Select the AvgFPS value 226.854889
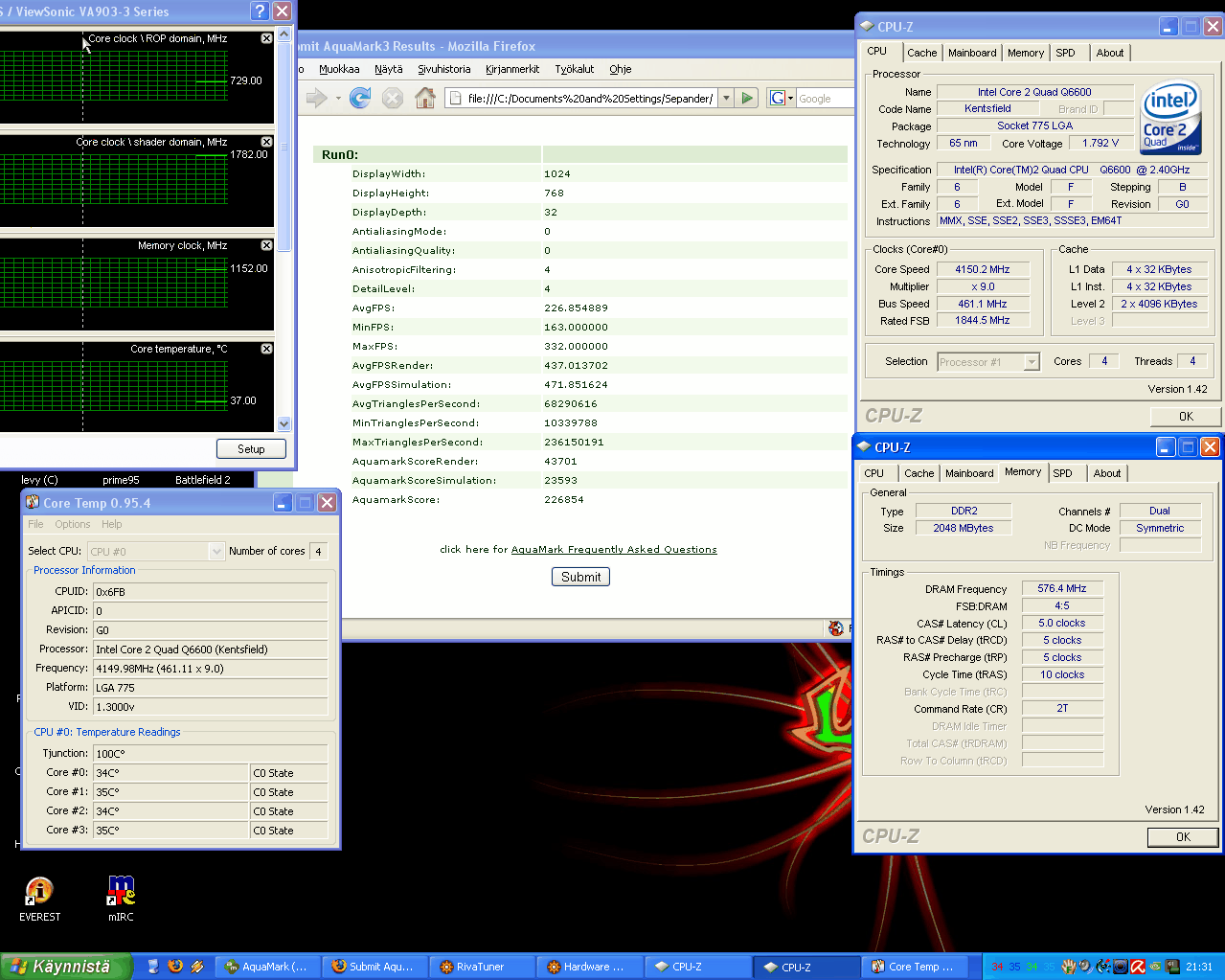1225x980 pixels. (x=576, y=308)
